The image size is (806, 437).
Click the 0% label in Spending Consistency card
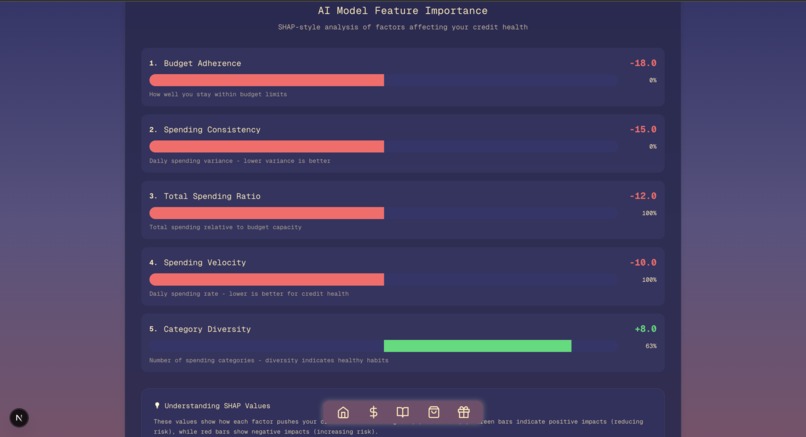point(653,147)
